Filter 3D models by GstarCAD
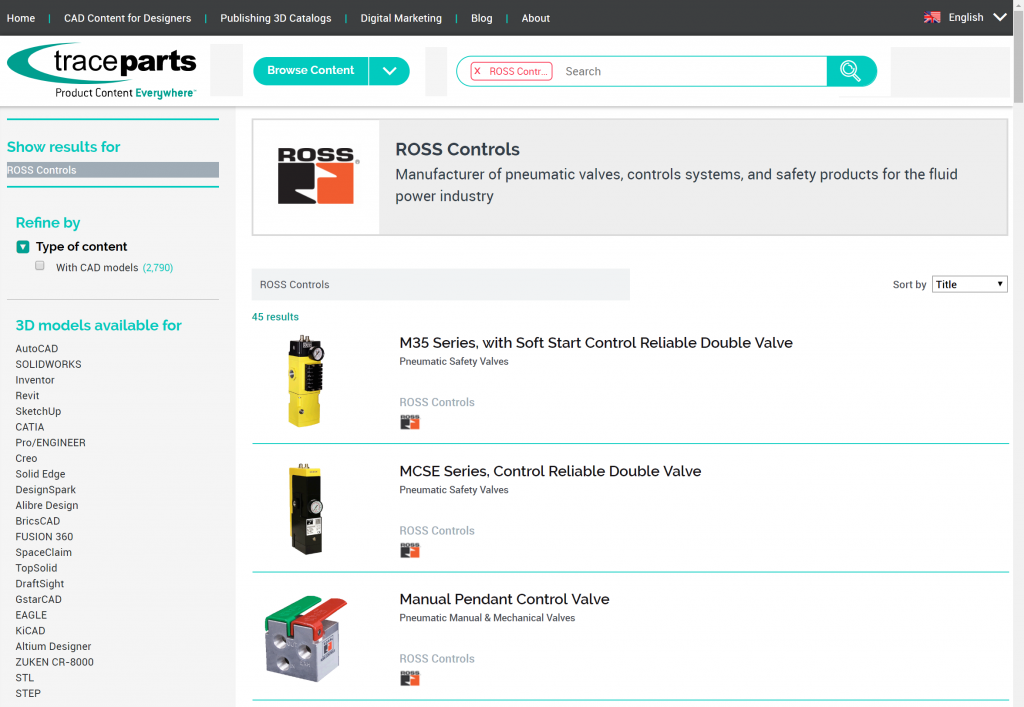Viewport: 1024px width, 707px height. click(39, 599)
